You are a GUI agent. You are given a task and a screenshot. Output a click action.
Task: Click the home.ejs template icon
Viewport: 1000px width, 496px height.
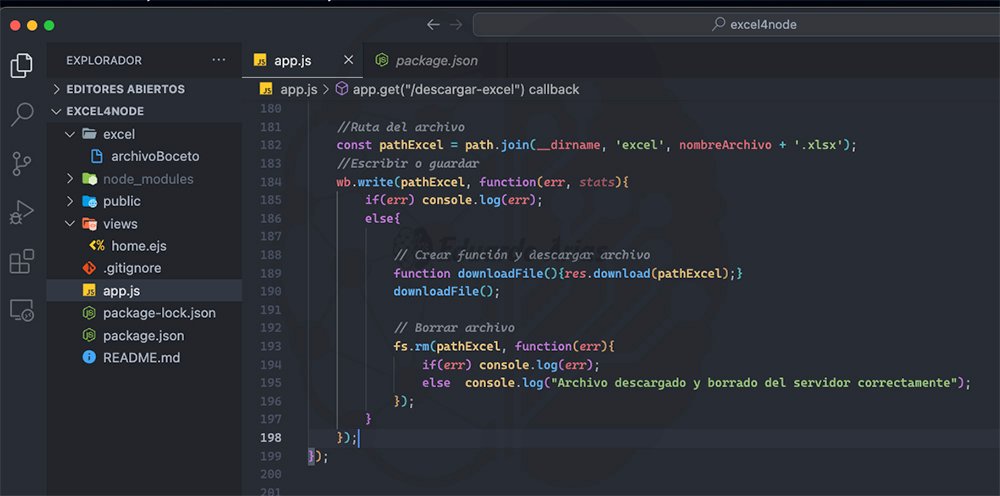click(x=97, y=245)
